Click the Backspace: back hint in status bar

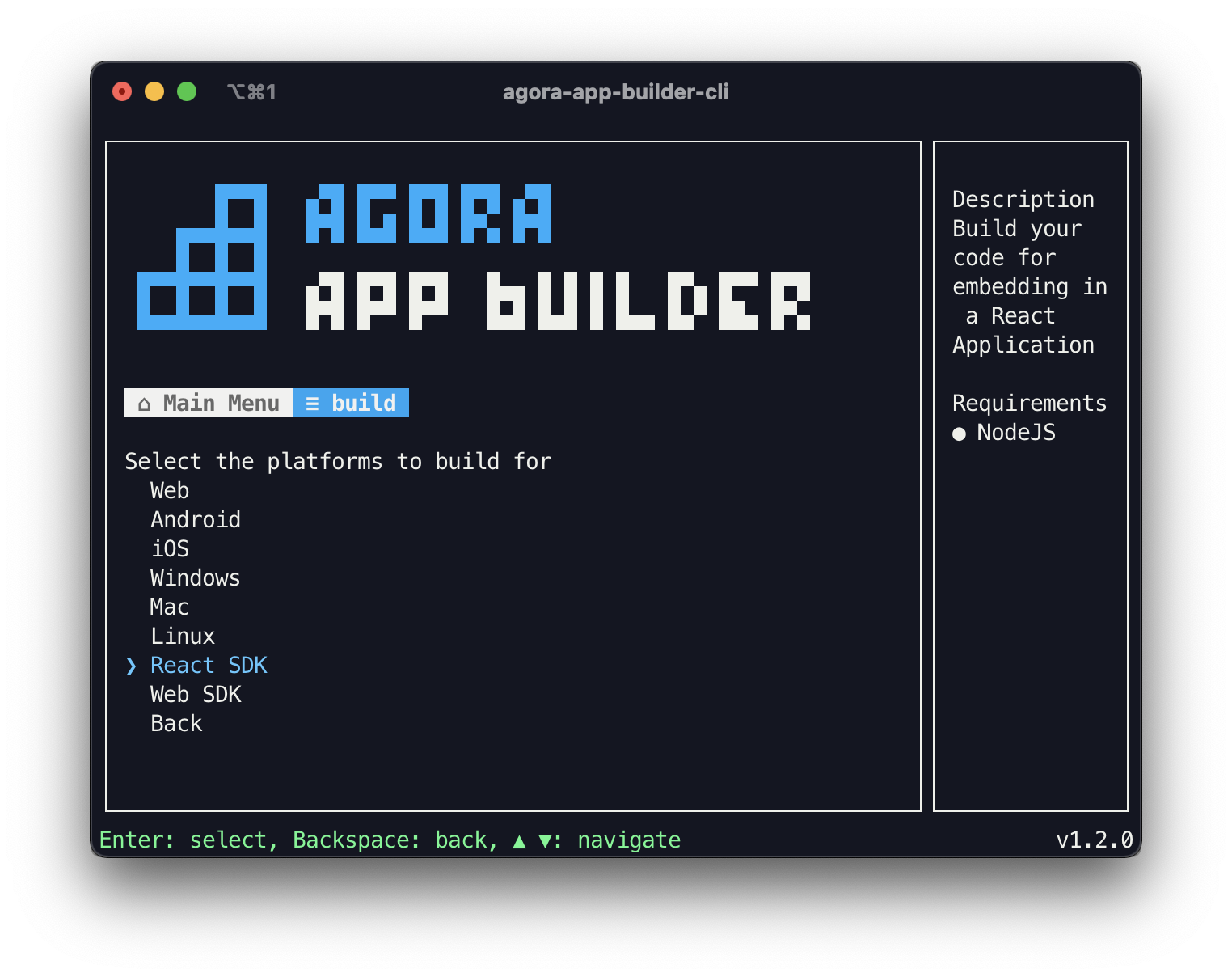[x=390, y=840]
